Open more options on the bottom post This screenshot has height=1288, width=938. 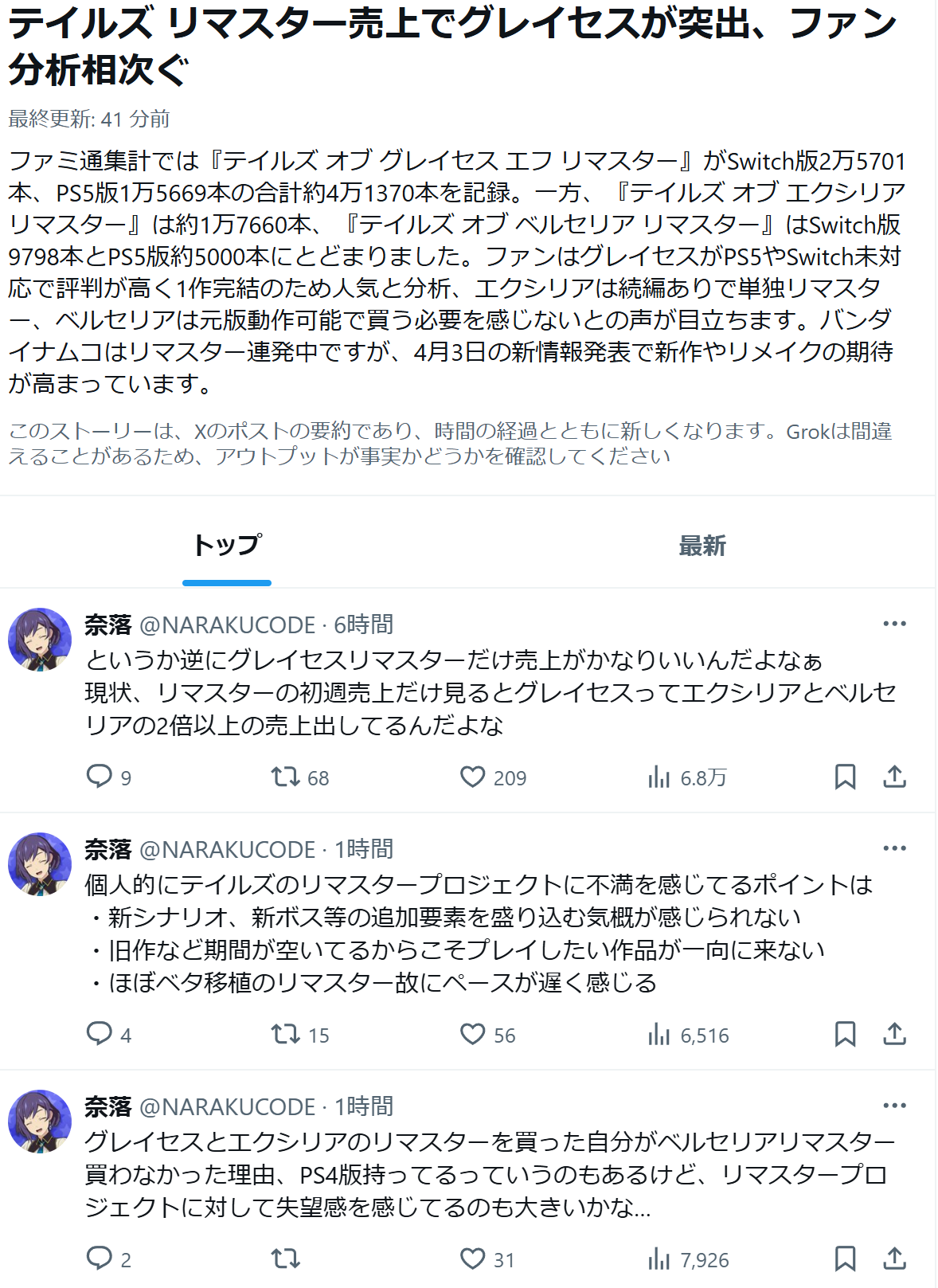point(895,1106)
